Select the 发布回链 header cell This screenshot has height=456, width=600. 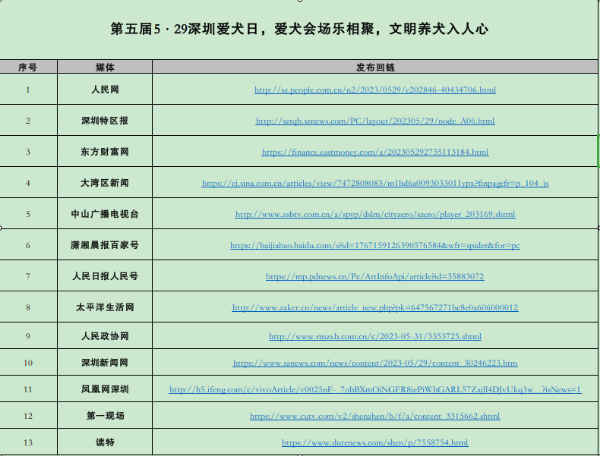coord(375,67)
